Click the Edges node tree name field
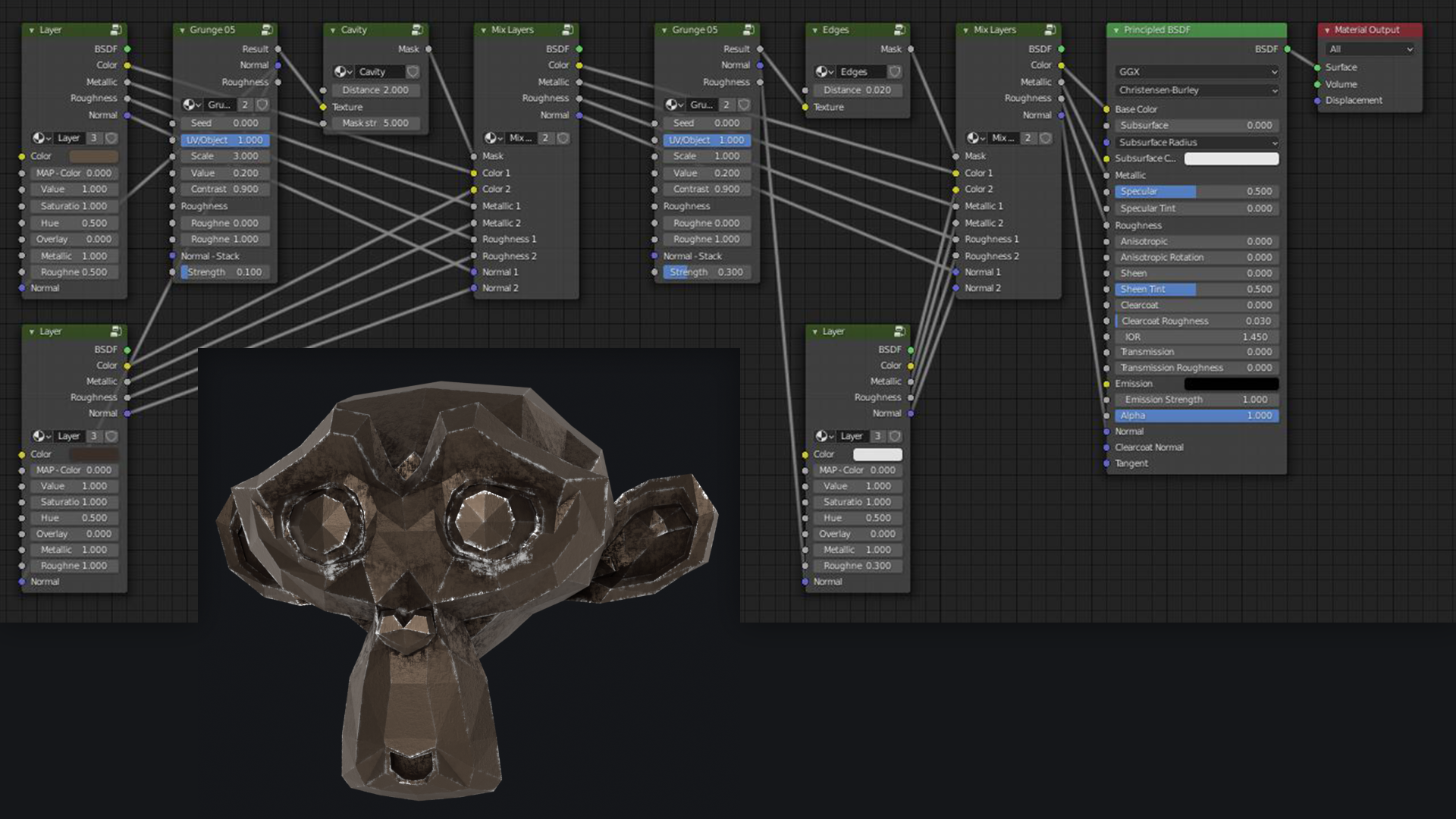The height and width of the screenshot is (819, 1456). [861, 72]
